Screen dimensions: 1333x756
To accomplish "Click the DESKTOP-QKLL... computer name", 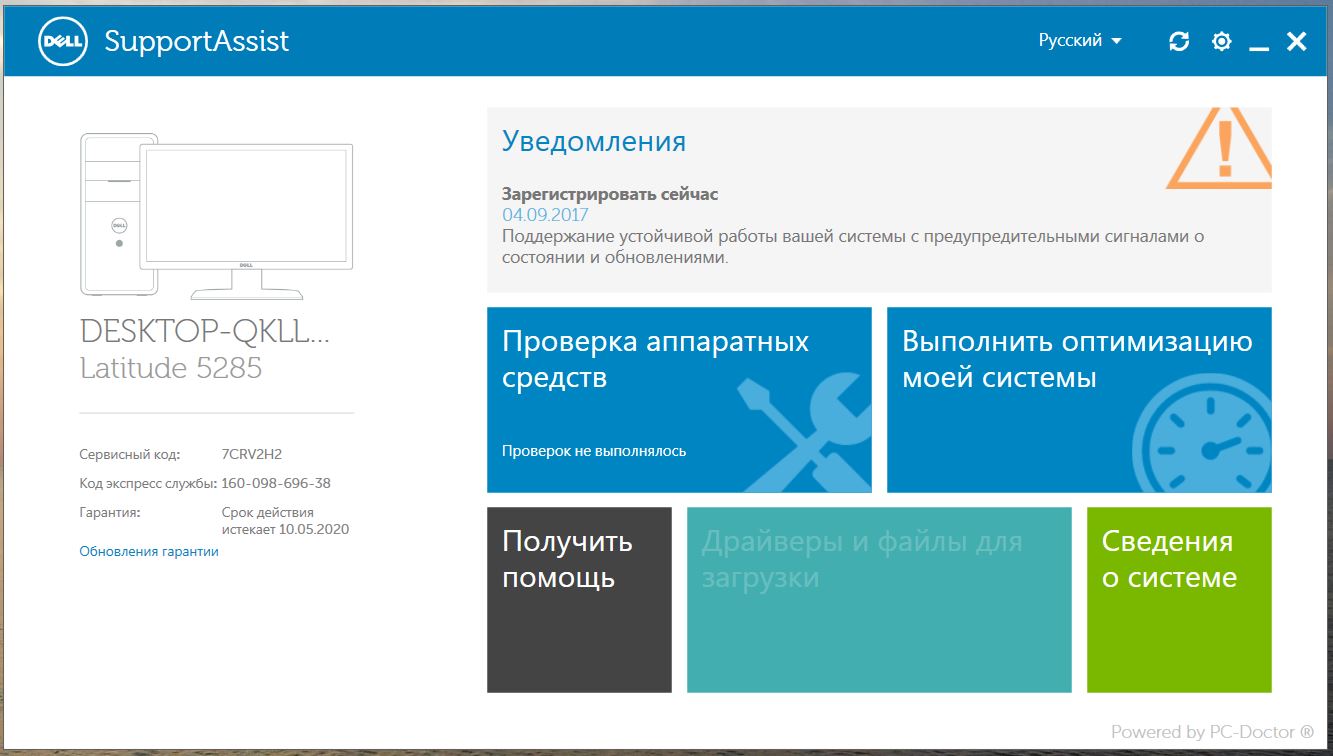I will [x=205, y=332].
